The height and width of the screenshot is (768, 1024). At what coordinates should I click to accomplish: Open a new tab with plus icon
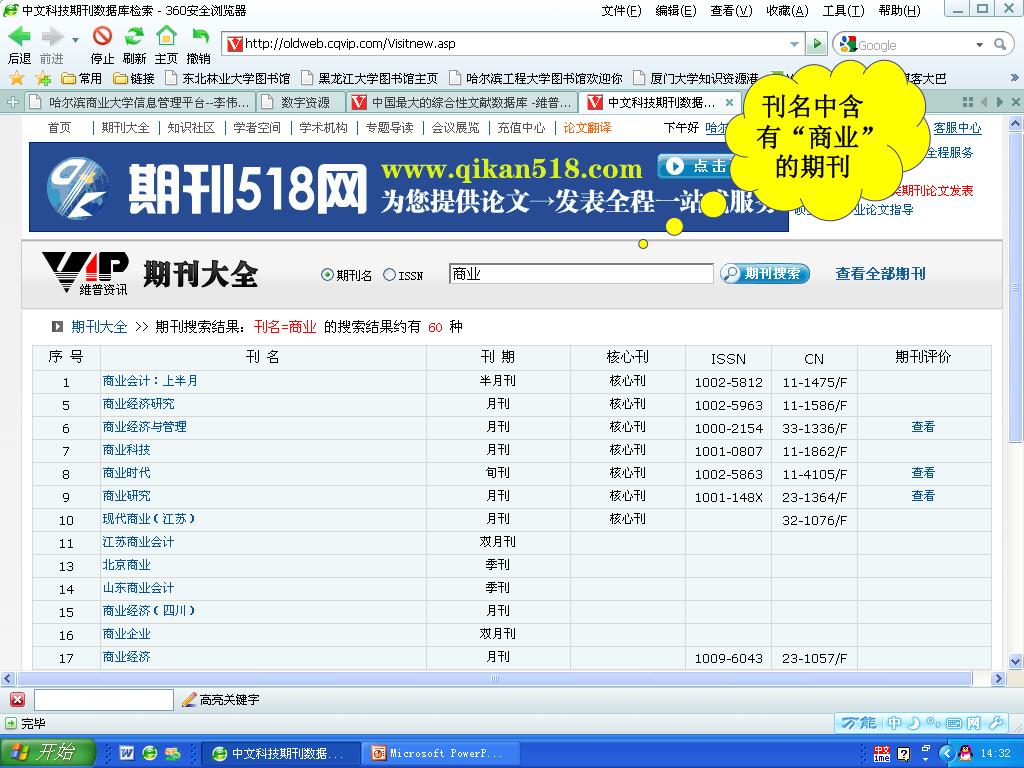pyautogui.click(x=12, y=102)
